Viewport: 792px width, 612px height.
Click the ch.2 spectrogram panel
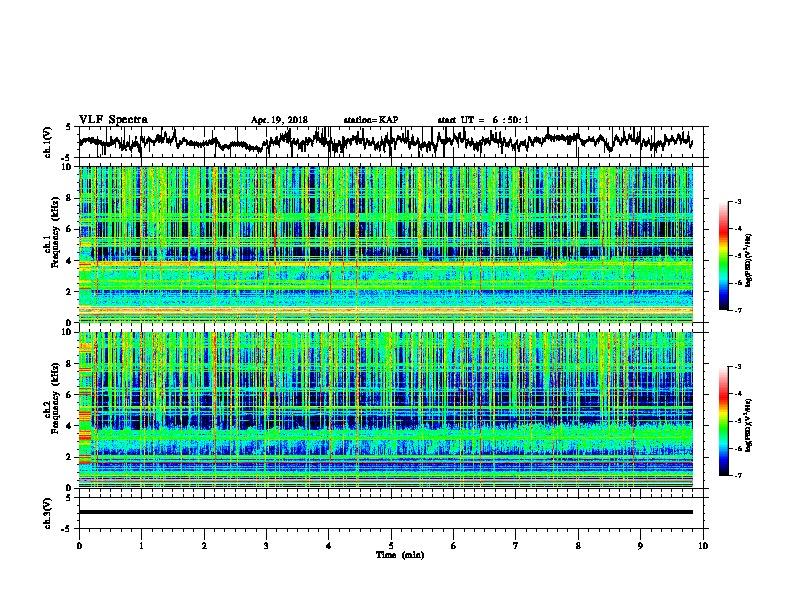(385, 410)
